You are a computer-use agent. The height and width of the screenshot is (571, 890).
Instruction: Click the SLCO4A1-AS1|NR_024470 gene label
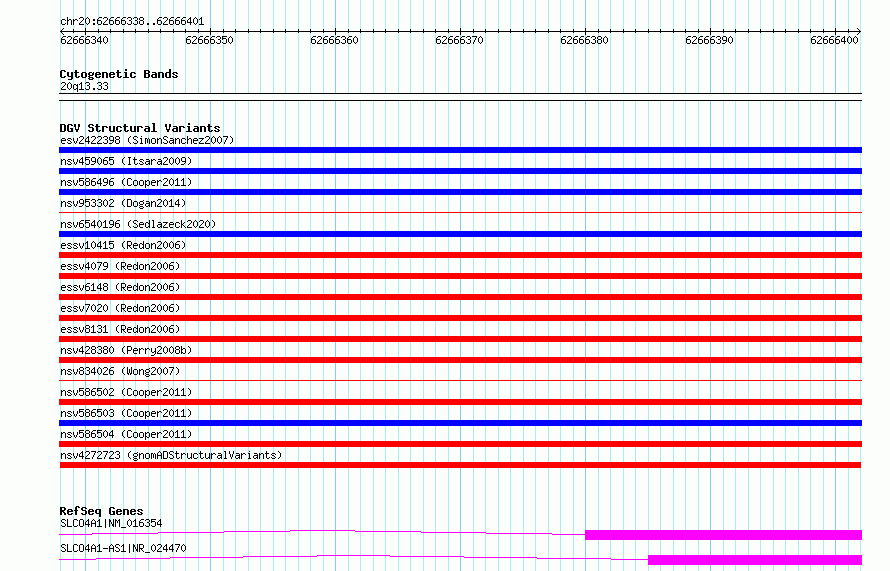click(123, 548)
